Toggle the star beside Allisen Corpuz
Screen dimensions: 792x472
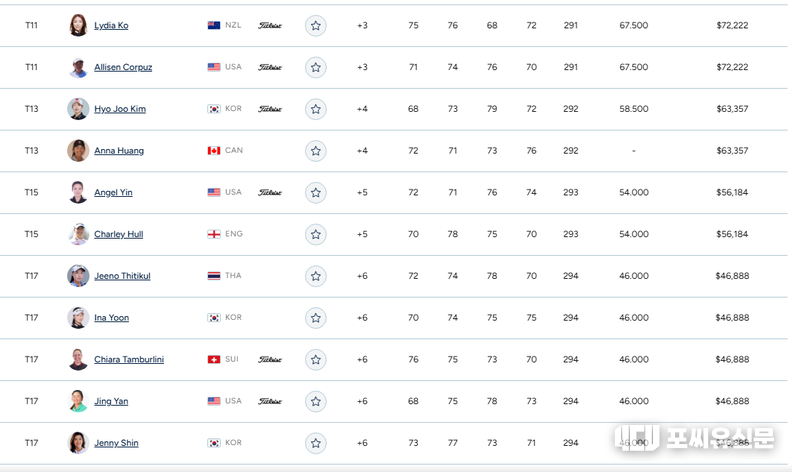tap(316, 67)
